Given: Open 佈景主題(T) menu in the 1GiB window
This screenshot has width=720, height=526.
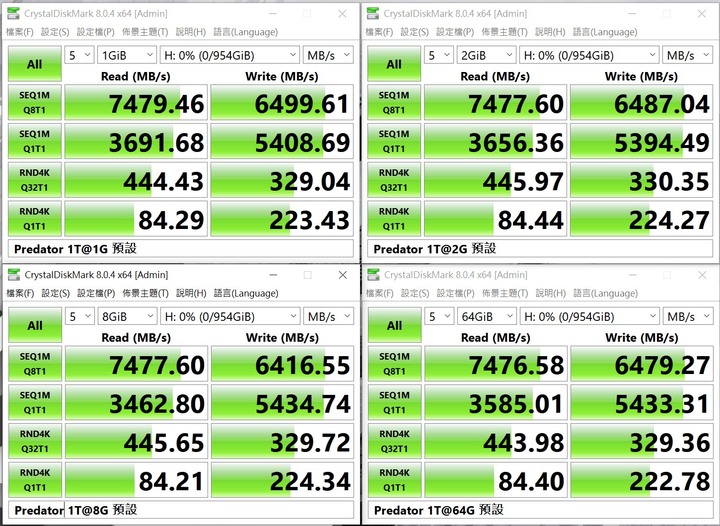Looking at the screenshot, I should point(145,32).
